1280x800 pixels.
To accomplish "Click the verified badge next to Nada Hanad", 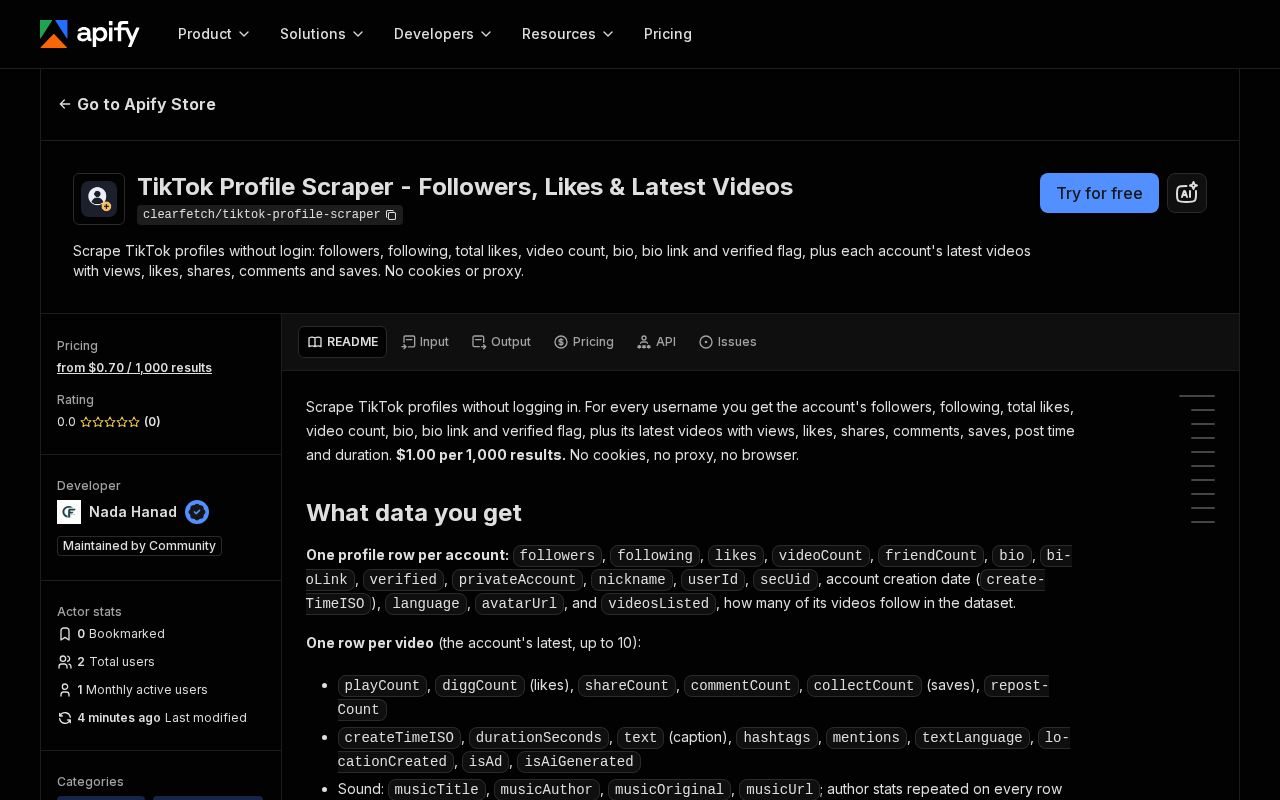I will pyautogui.click(x=197, y=512).
